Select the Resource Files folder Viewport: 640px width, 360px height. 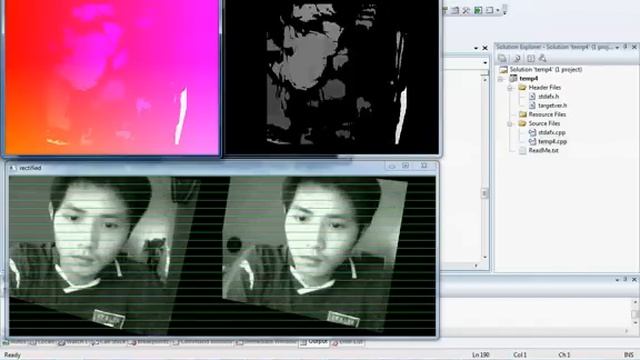tap(547, 115)
